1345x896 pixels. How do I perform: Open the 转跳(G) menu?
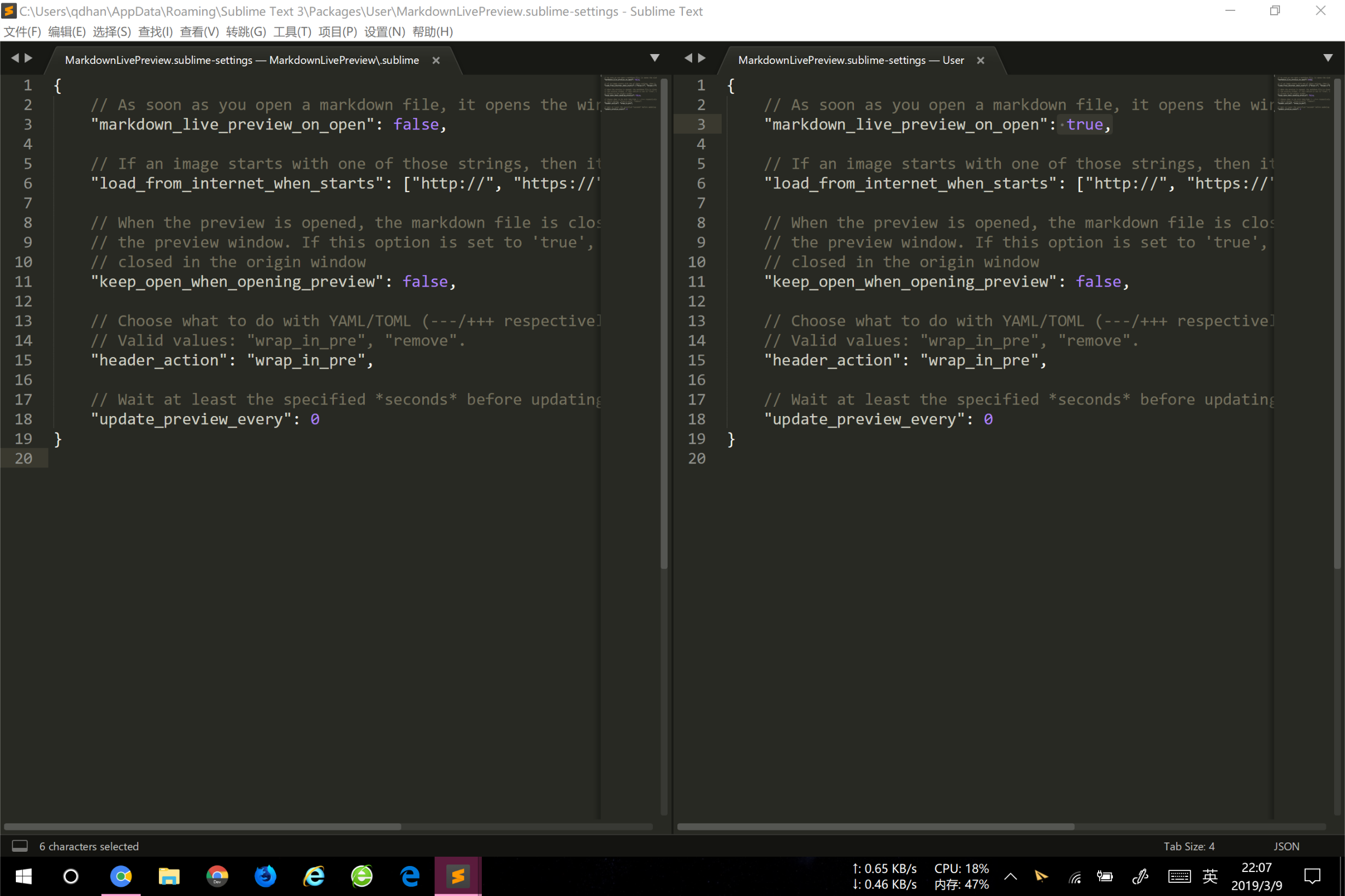coord(246,32)
